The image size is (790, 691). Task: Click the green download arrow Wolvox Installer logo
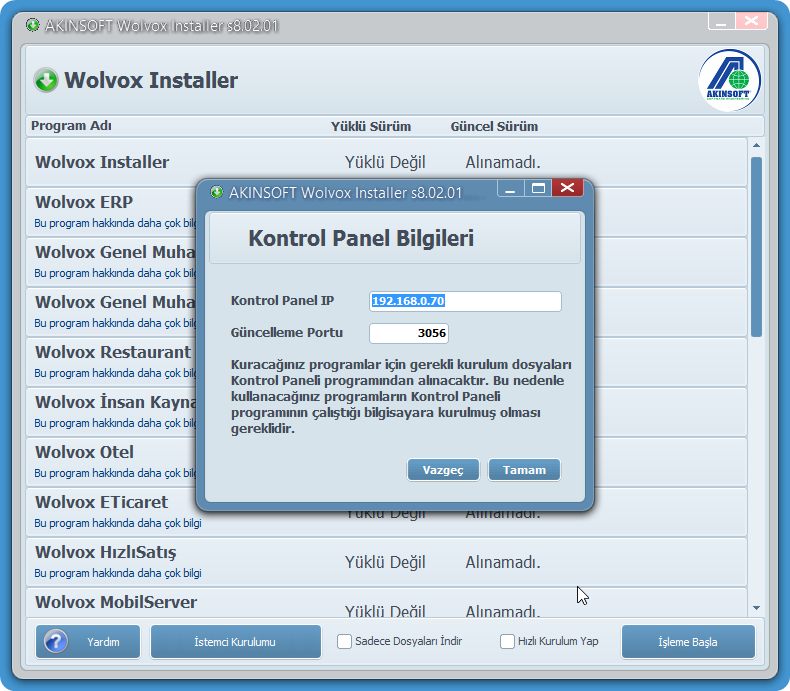click(46, 80)
